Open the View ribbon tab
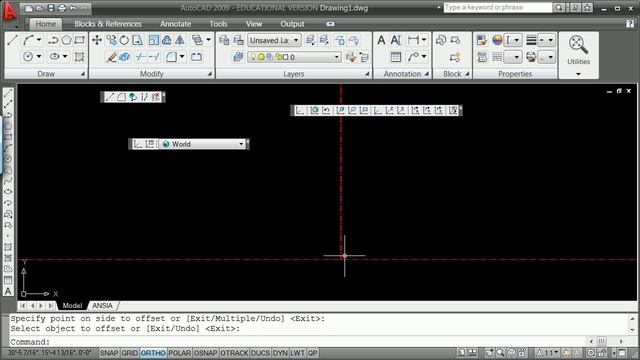Image resolution: width=640 pixels, height=360 pixels. click(254, 24)
